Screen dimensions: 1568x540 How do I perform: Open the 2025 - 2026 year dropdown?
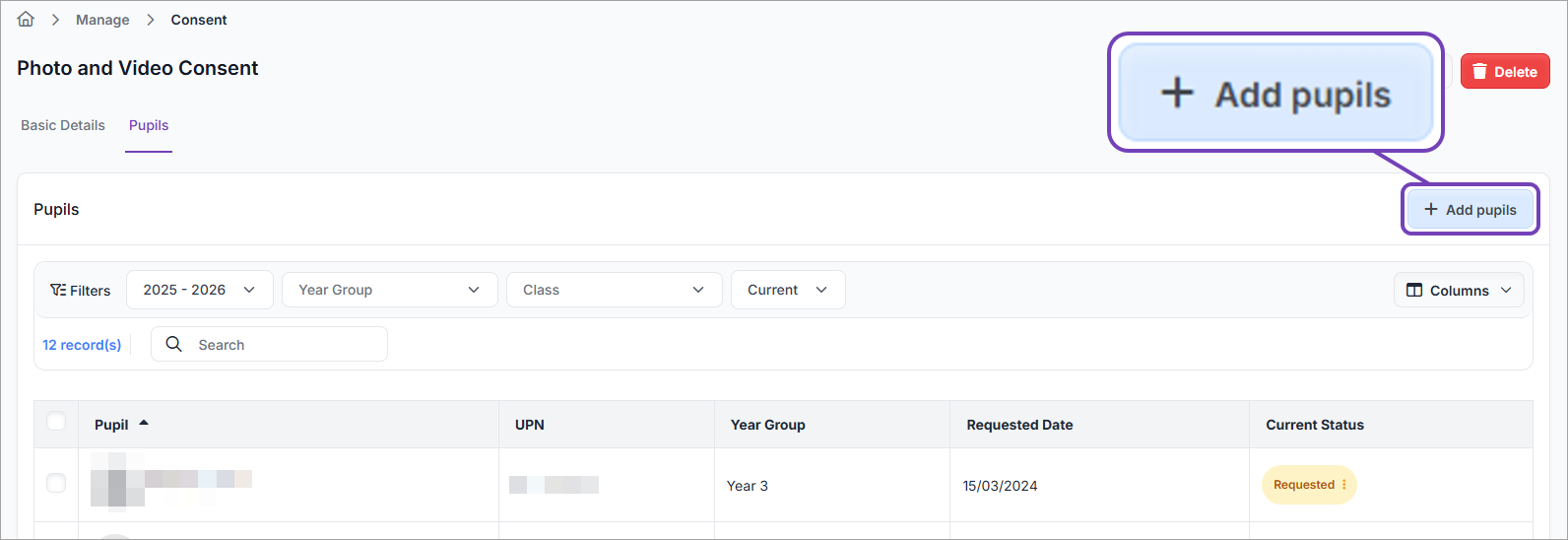[x=199, y=290]
